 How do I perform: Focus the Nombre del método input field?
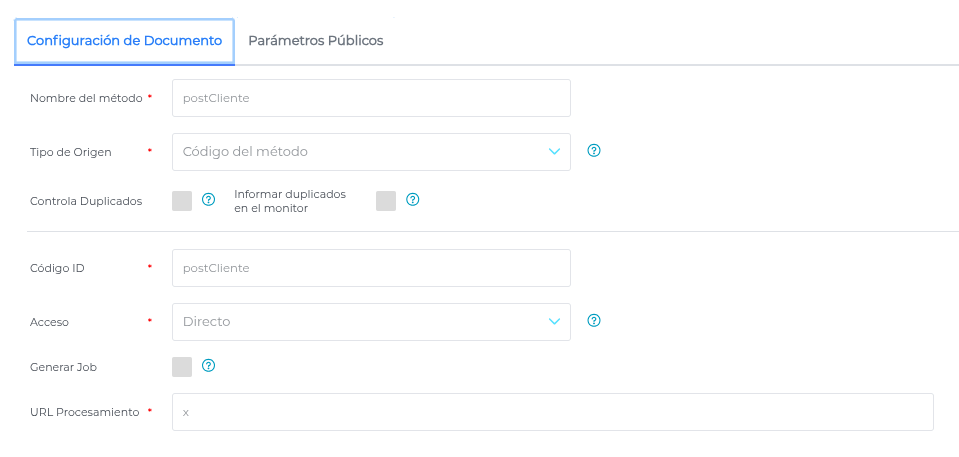click(371, 98)
